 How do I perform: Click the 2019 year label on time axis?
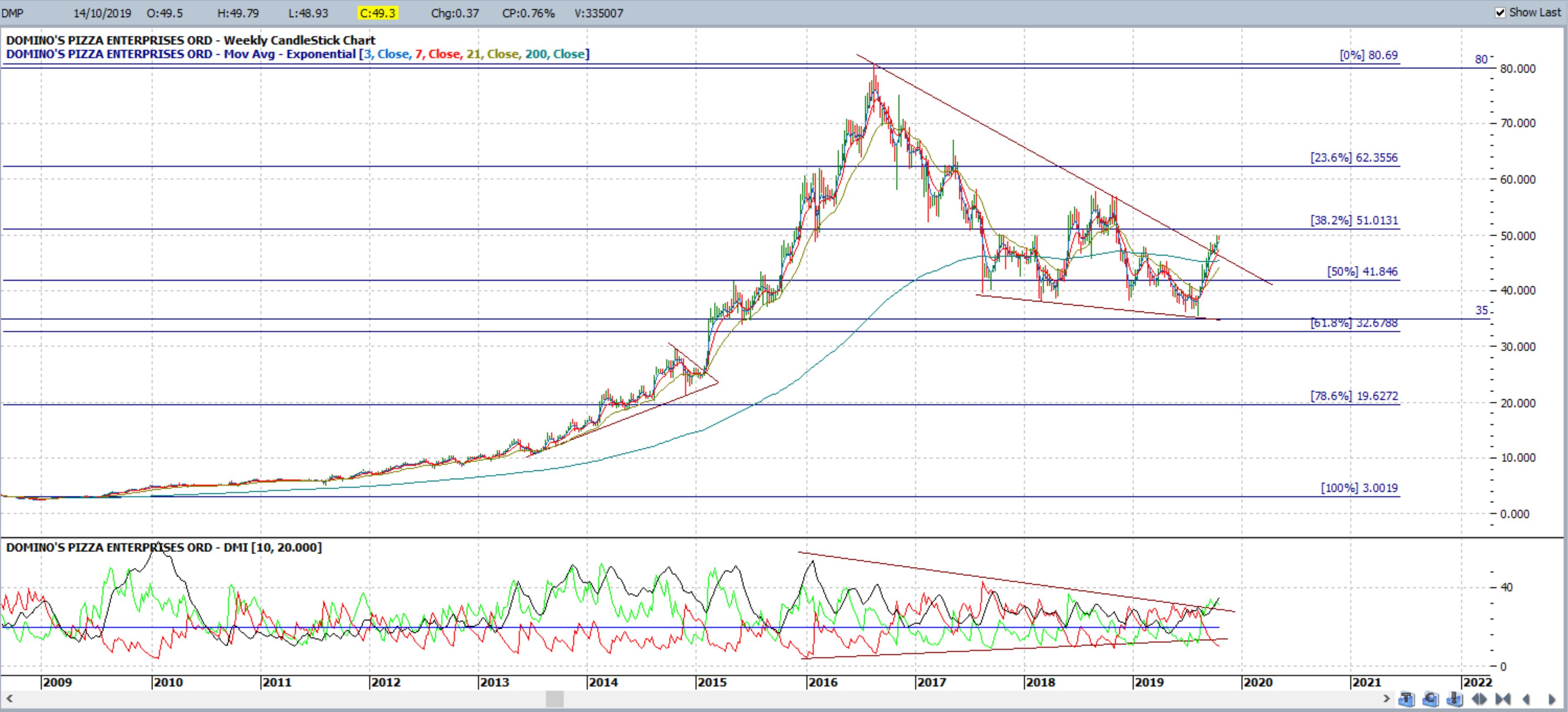tap(1149, 682)
